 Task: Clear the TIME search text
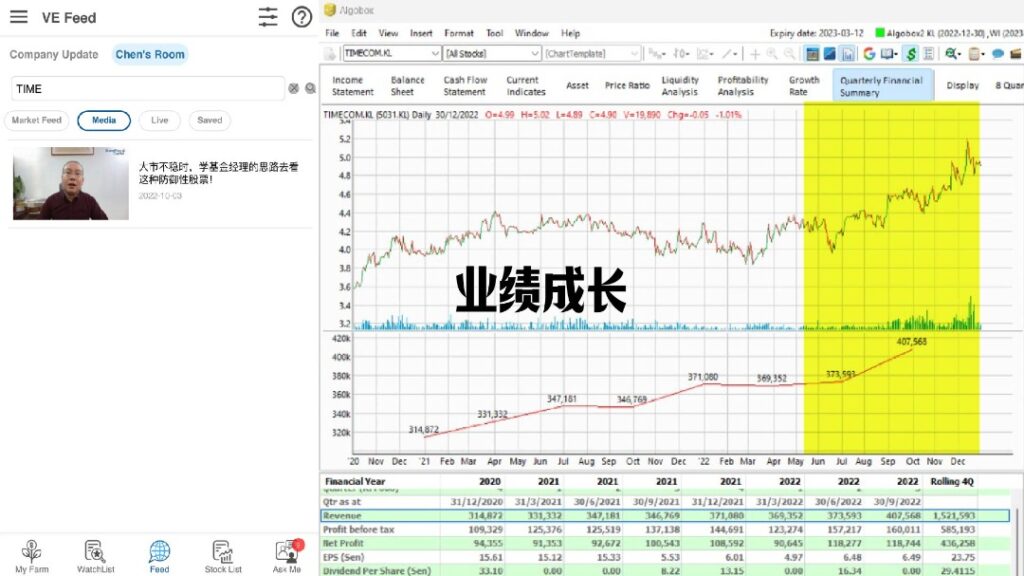(294, 88)
